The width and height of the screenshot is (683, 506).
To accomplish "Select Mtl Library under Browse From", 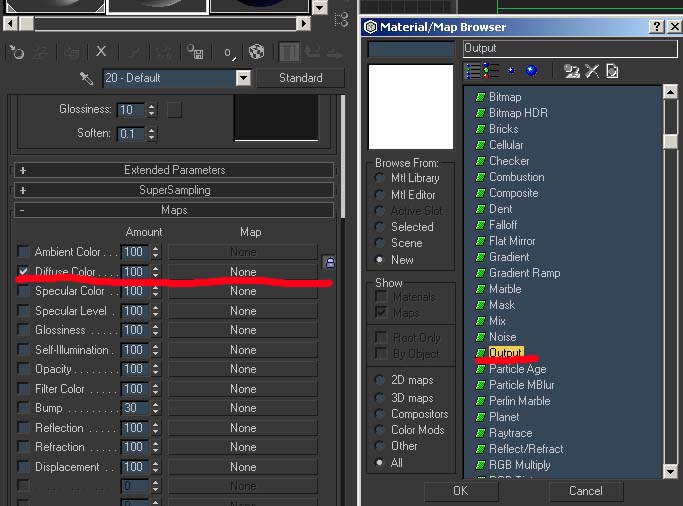I will (380, 178).
